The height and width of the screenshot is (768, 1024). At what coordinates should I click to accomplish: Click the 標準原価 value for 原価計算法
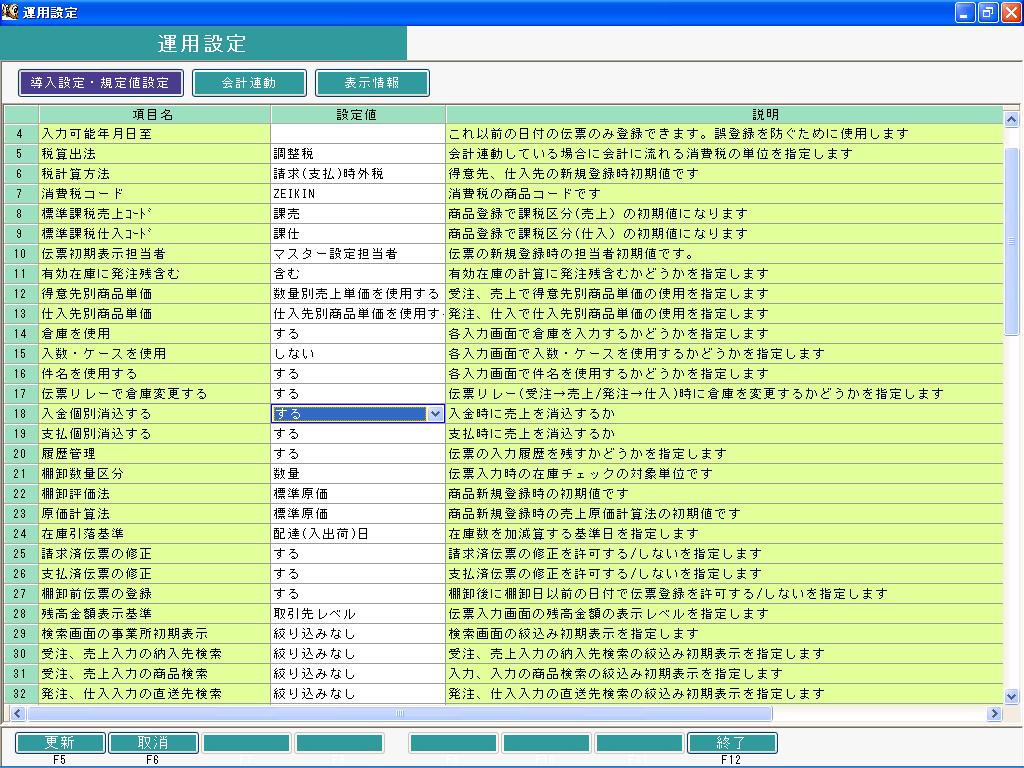358,514
